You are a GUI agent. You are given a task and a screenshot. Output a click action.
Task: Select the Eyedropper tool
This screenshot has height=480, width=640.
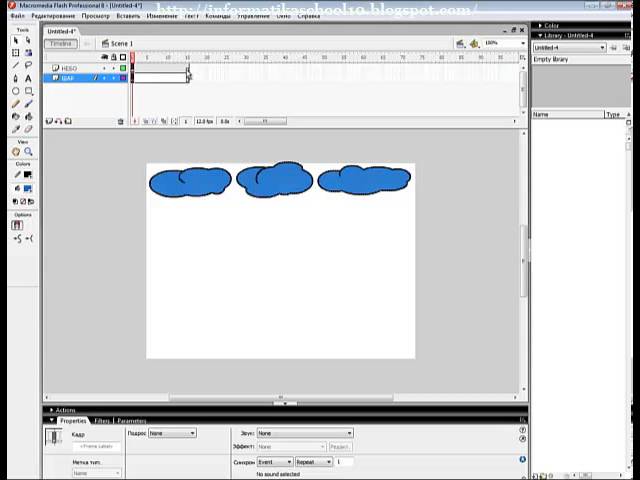click(16, 129)
